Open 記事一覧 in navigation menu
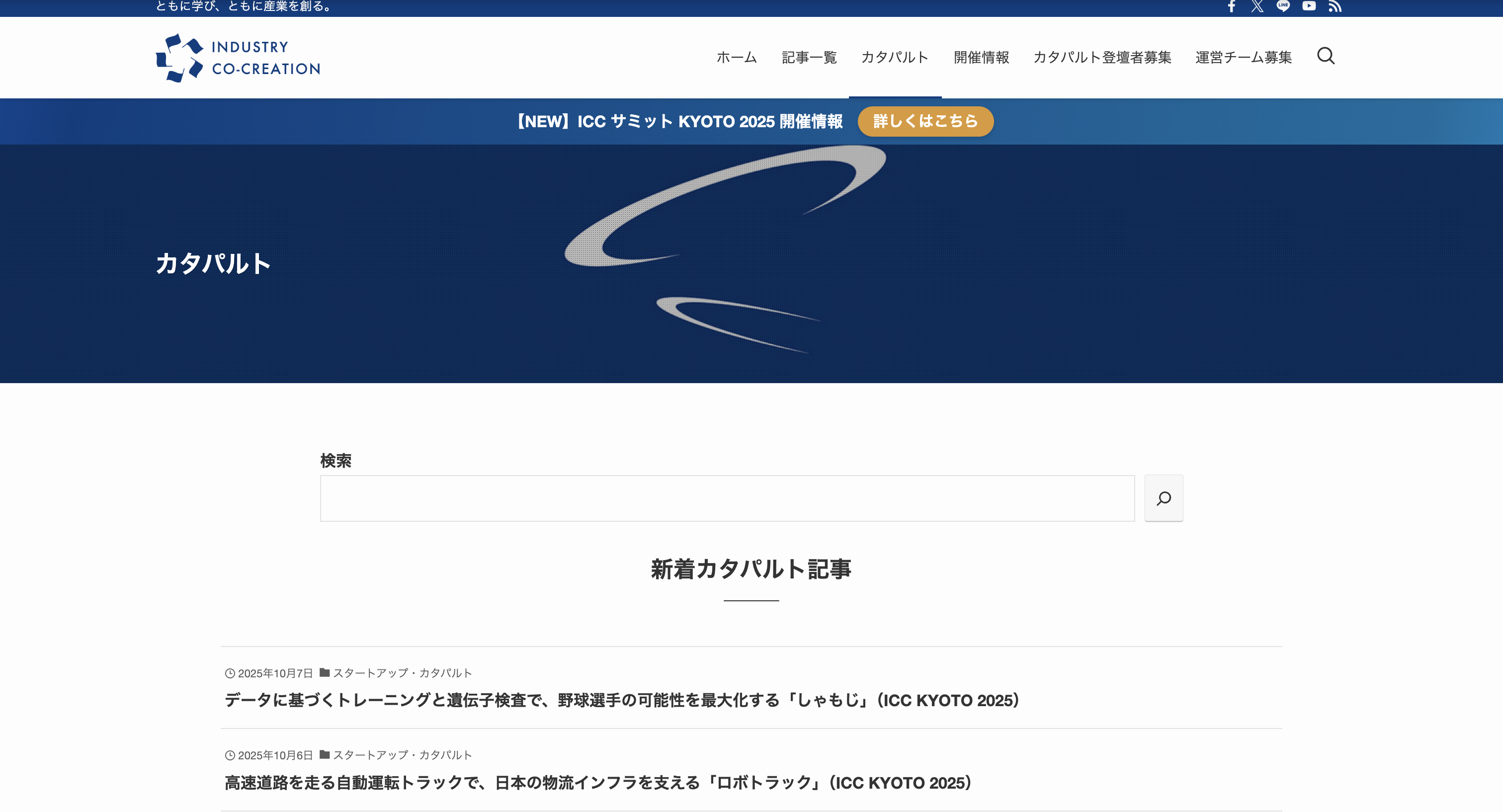Image resolution: width=1503 pixels, height=812 pixels. (809, 57)
